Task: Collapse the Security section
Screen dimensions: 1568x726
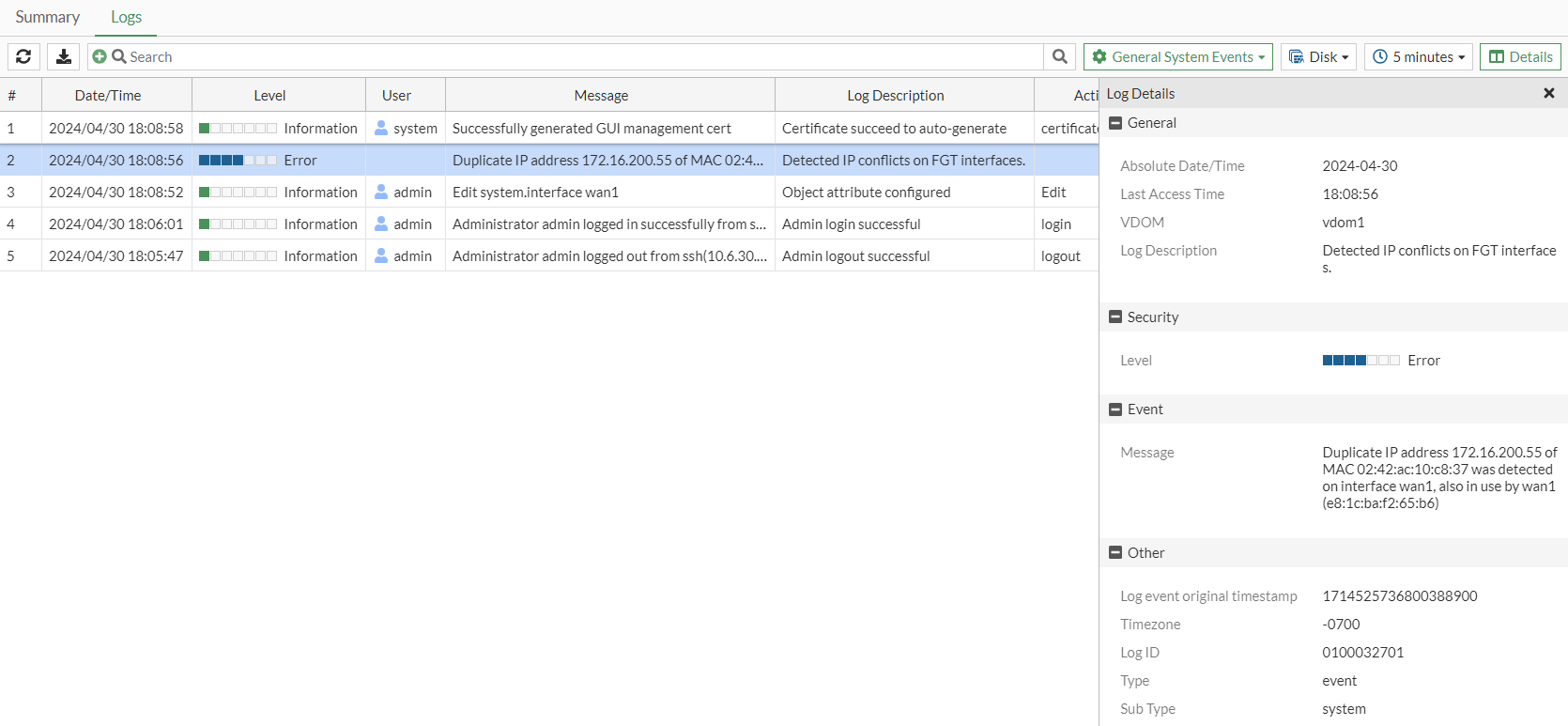Action: click(1115, 317)
